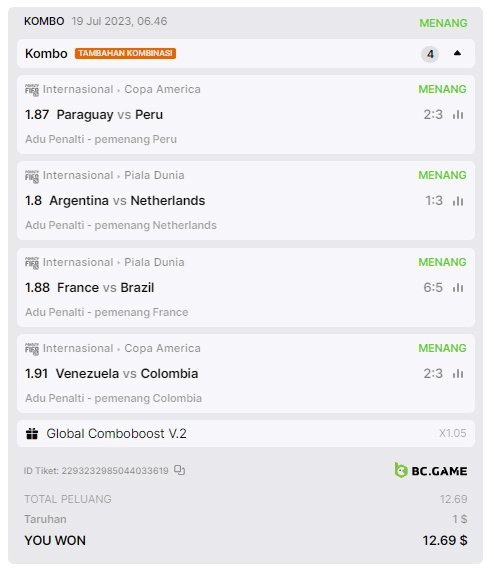Click Copa America label above Paraguay match
The image size is (494, 569).
(x=162, y=89)
